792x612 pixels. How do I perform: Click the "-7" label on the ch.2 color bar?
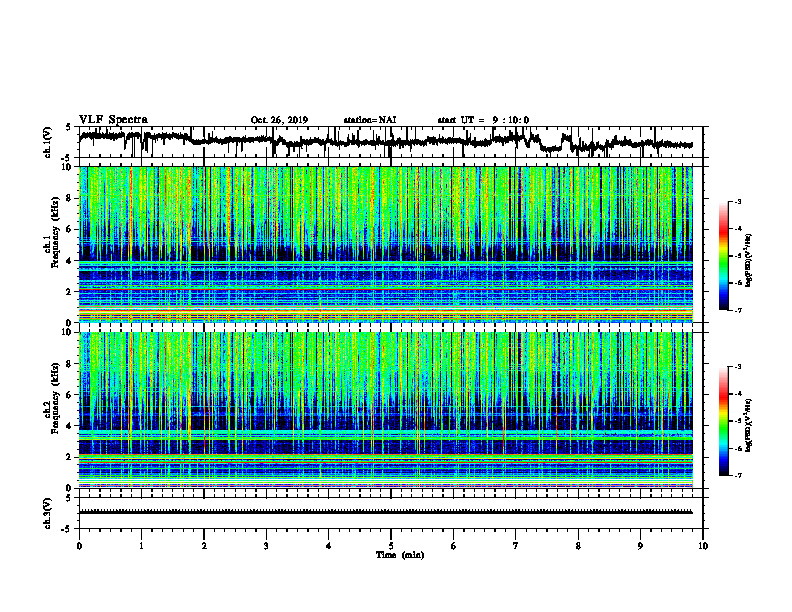737,475
